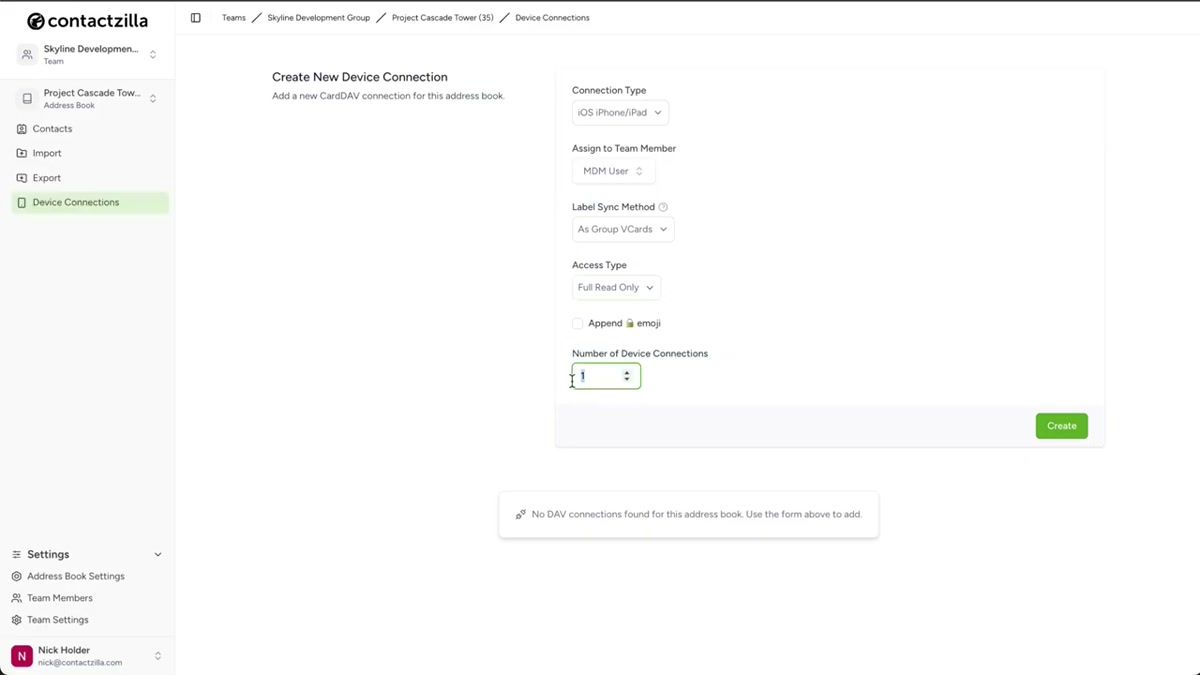
Task: Open the Connection Type dropdown
Action: click(x=620, y=112)
